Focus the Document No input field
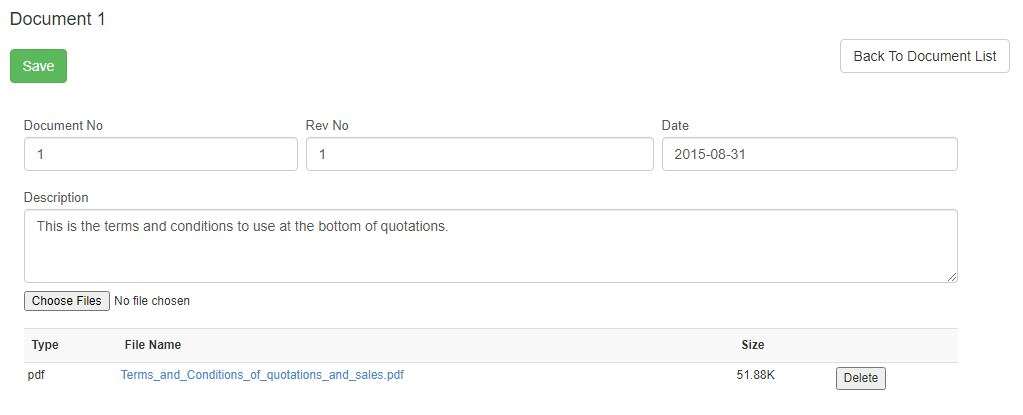The width and height of the screenshot is (1023, 415). coord(160,154)
